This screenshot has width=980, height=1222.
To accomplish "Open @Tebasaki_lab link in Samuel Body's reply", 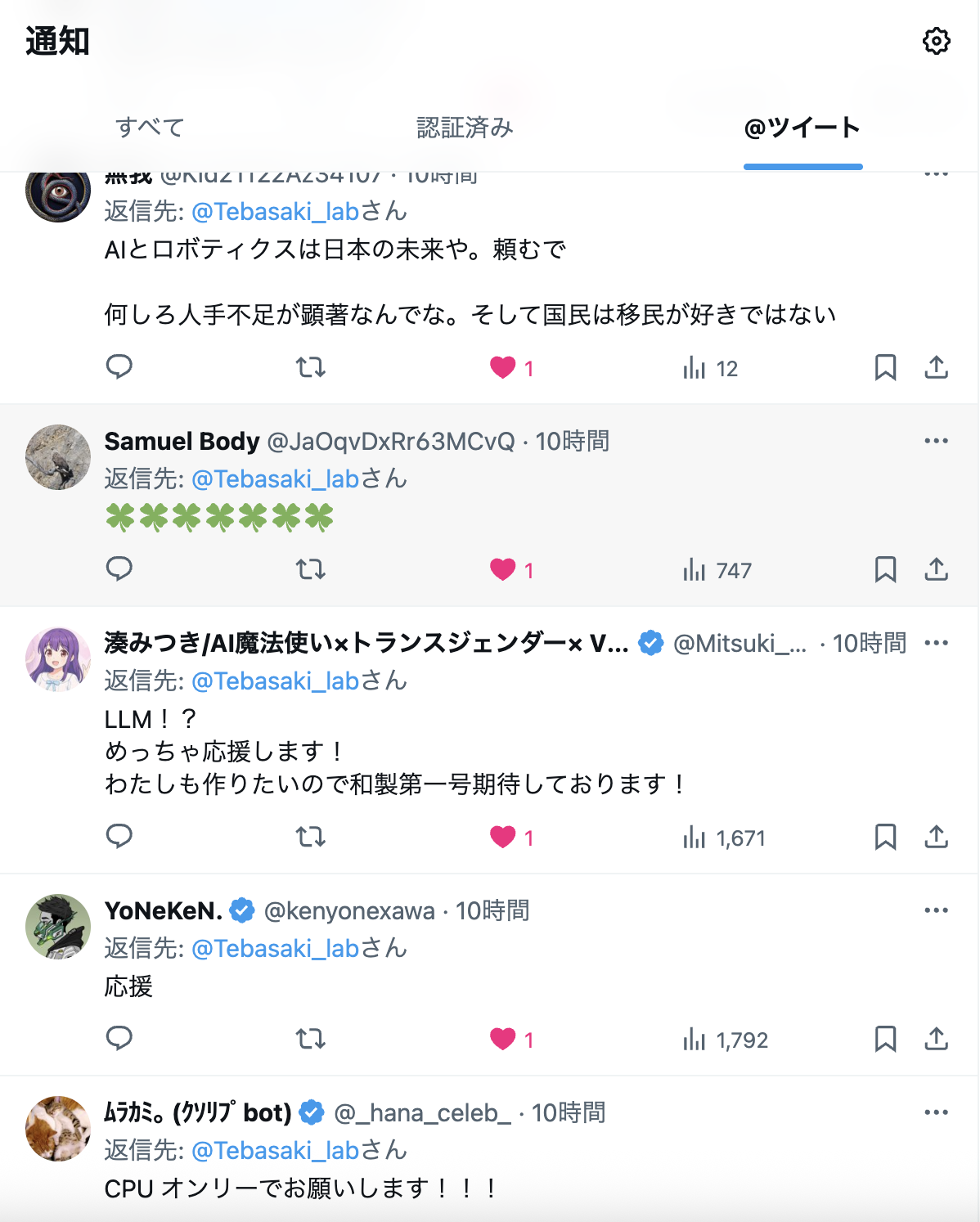I will coord(276,479).
